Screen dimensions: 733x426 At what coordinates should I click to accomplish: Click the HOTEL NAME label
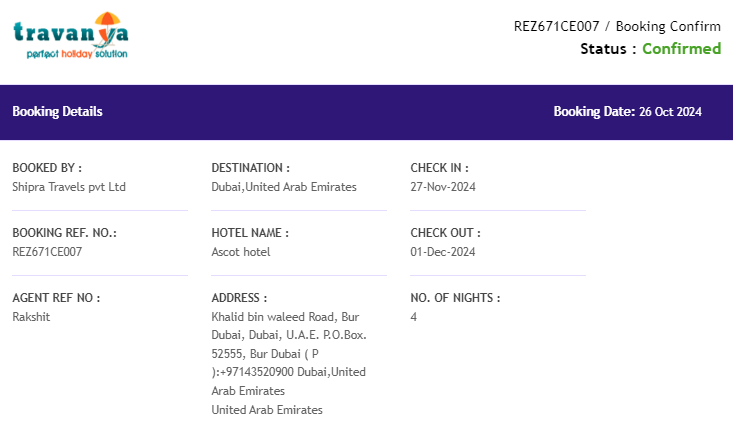point(250,233)
